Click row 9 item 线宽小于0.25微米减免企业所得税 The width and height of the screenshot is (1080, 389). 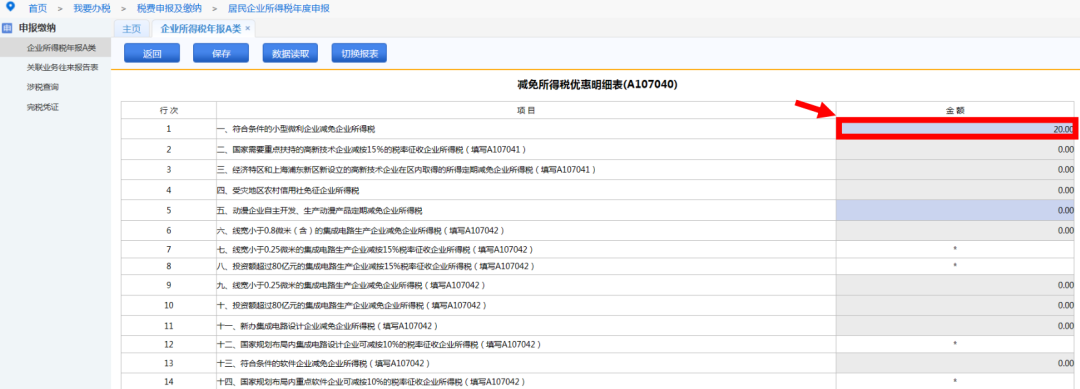351,285
